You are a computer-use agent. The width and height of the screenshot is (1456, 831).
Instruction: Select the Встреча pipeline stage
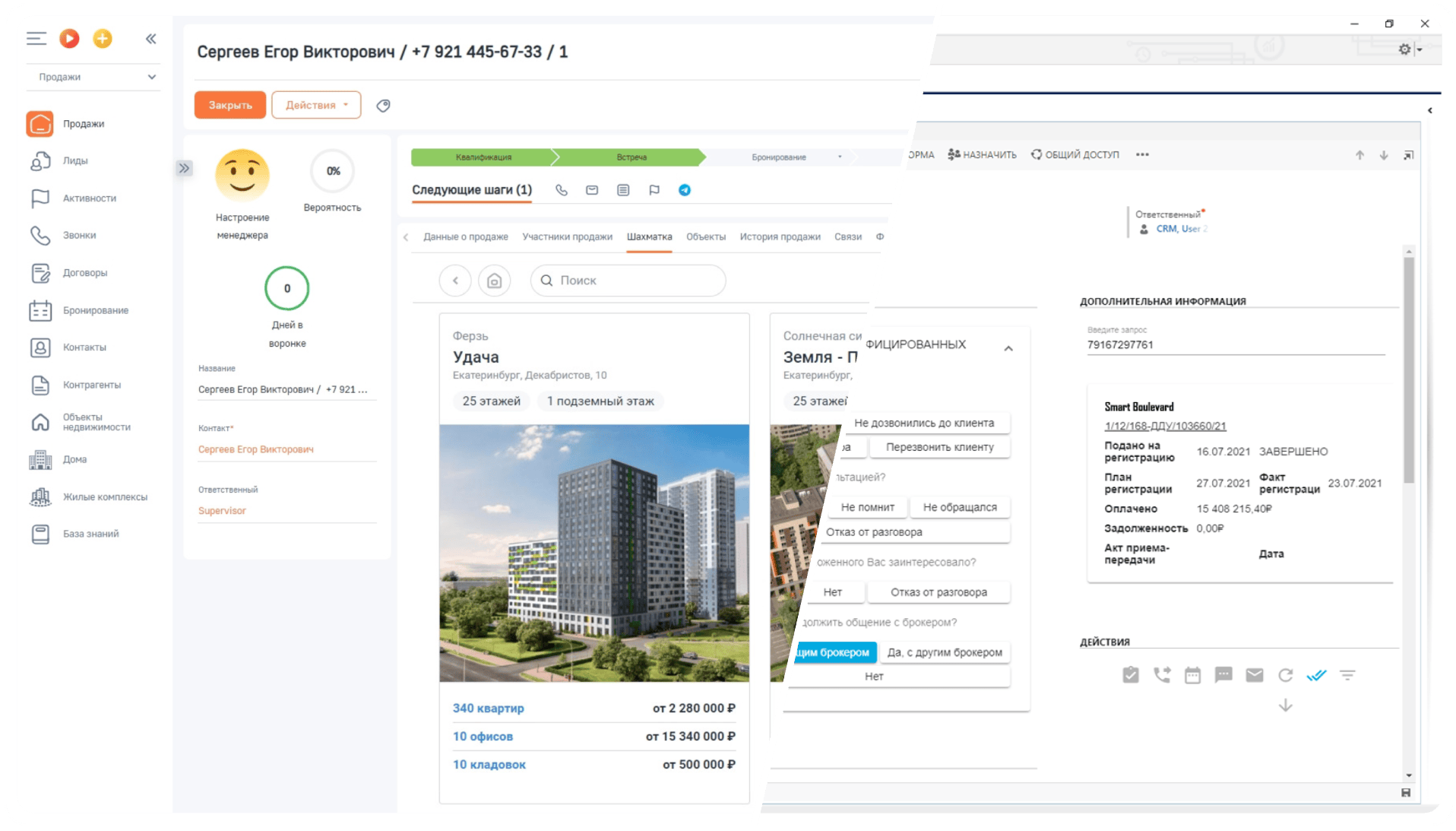(x=631, y=157)
